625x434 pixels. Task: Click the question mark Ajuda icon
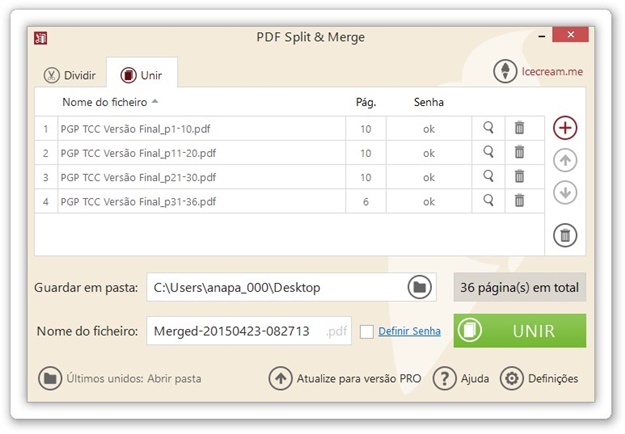pos(444,378)
